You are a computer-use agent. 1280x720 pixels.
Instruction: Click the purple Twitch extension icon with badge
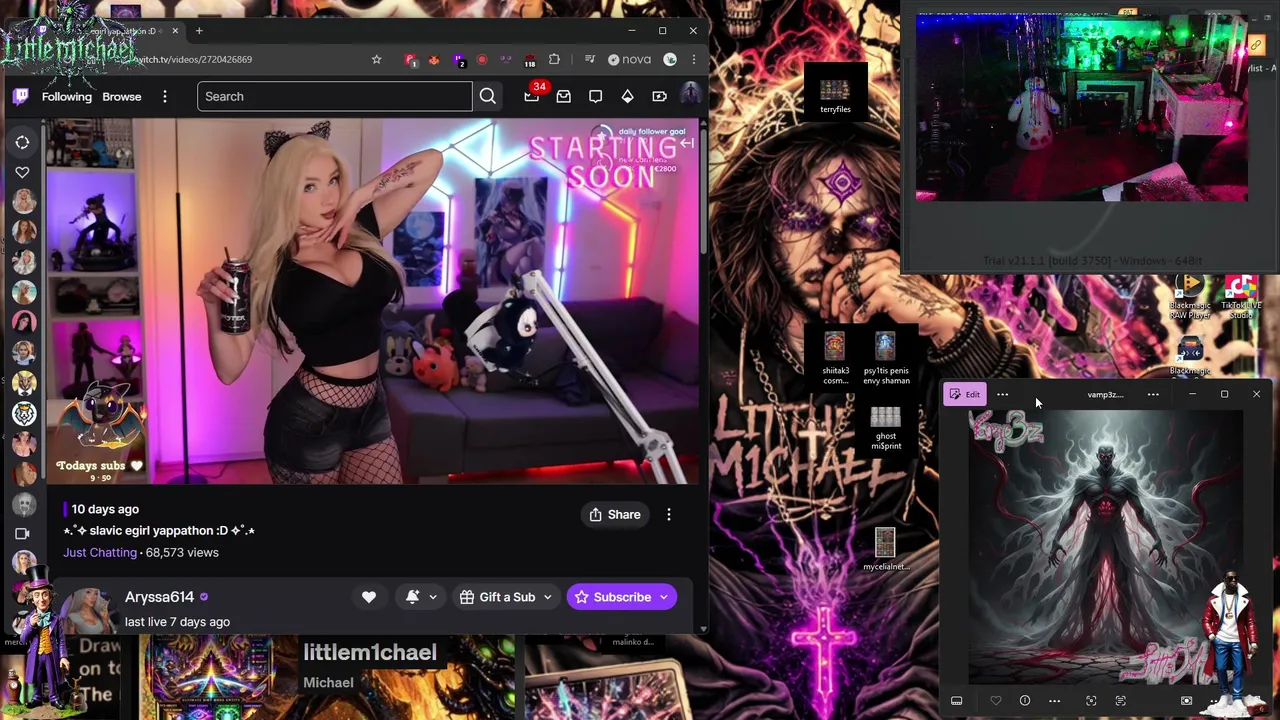tap(459, 60)
